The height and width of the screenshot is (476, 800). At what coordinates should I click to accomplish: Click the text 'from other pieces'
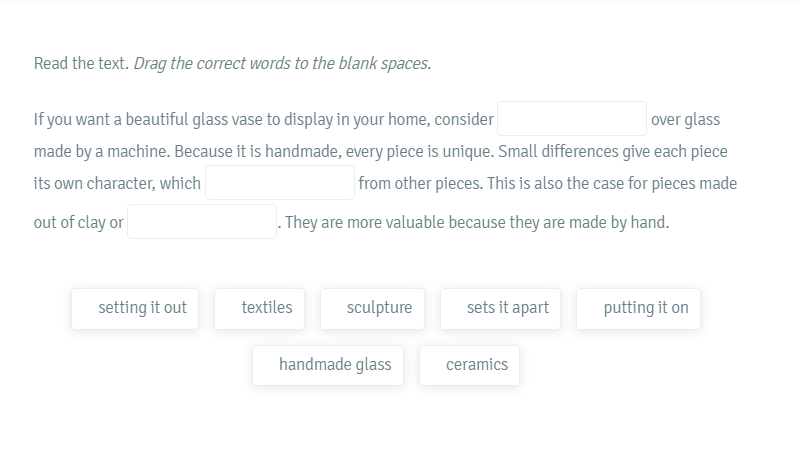420,183
